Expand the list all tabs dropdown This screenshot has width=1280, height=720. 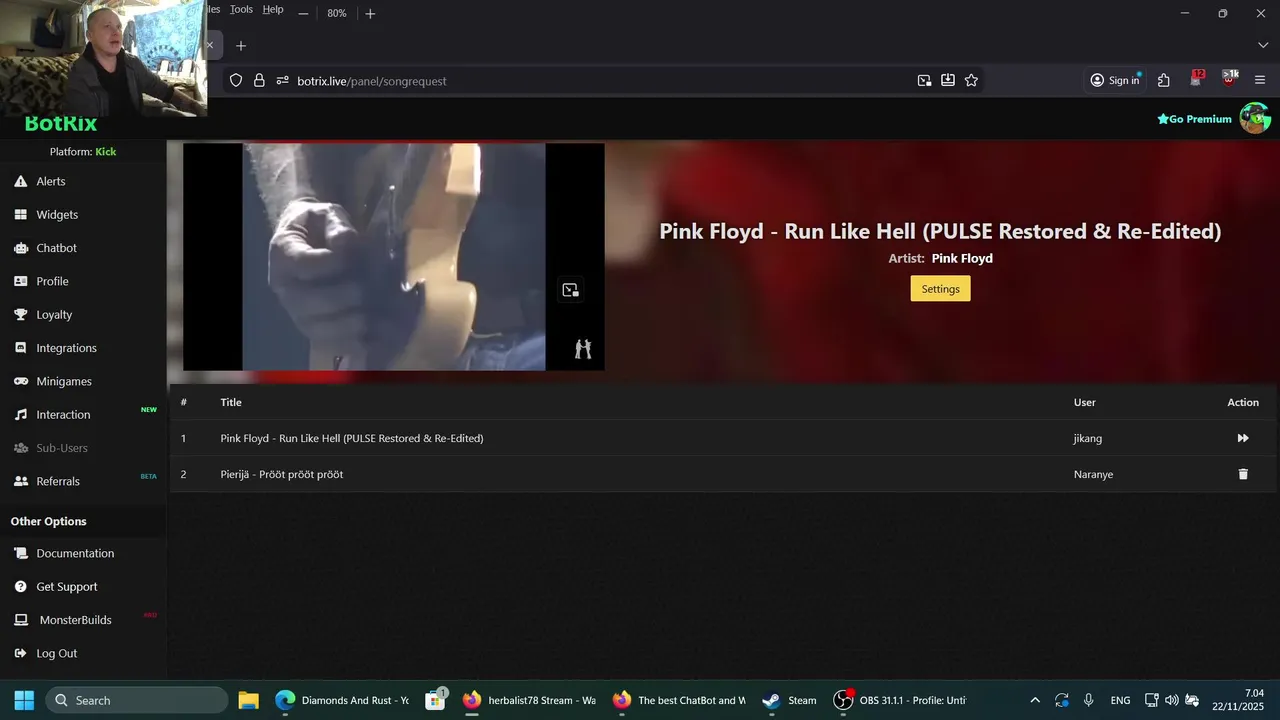point(1262,46)
